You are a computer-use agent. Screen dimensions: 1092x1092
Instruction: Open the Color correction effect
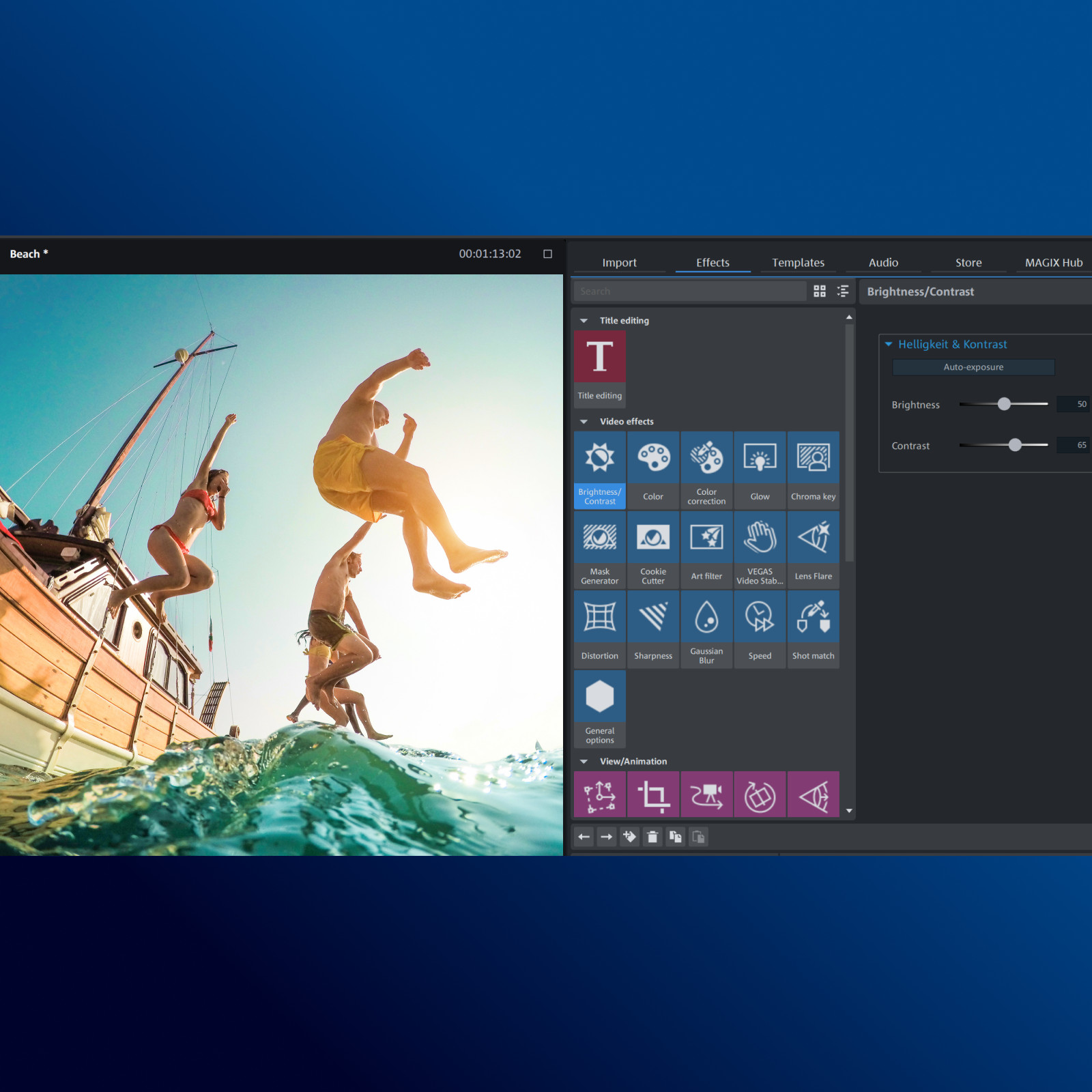click(706, 470)
